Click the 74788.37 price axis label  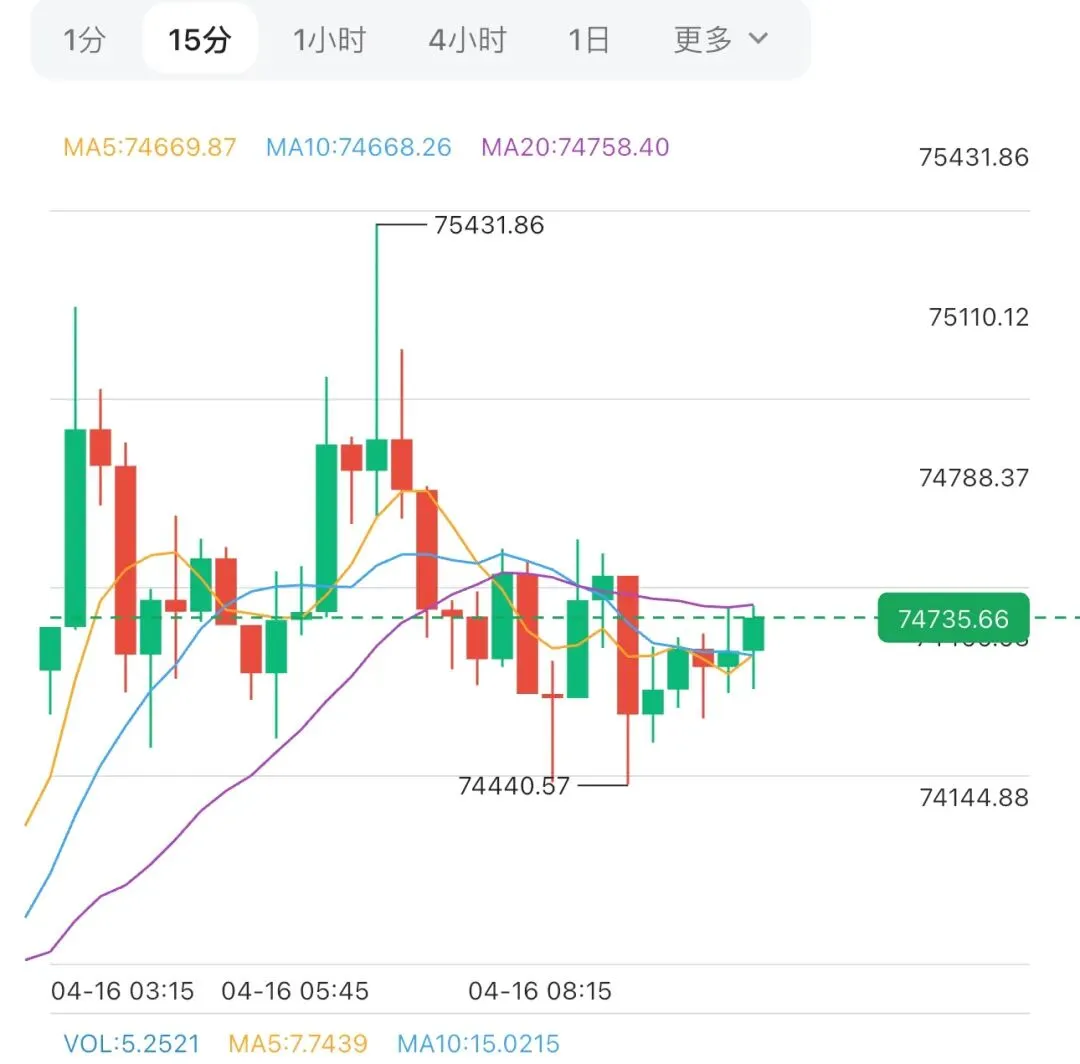[973, 477]
